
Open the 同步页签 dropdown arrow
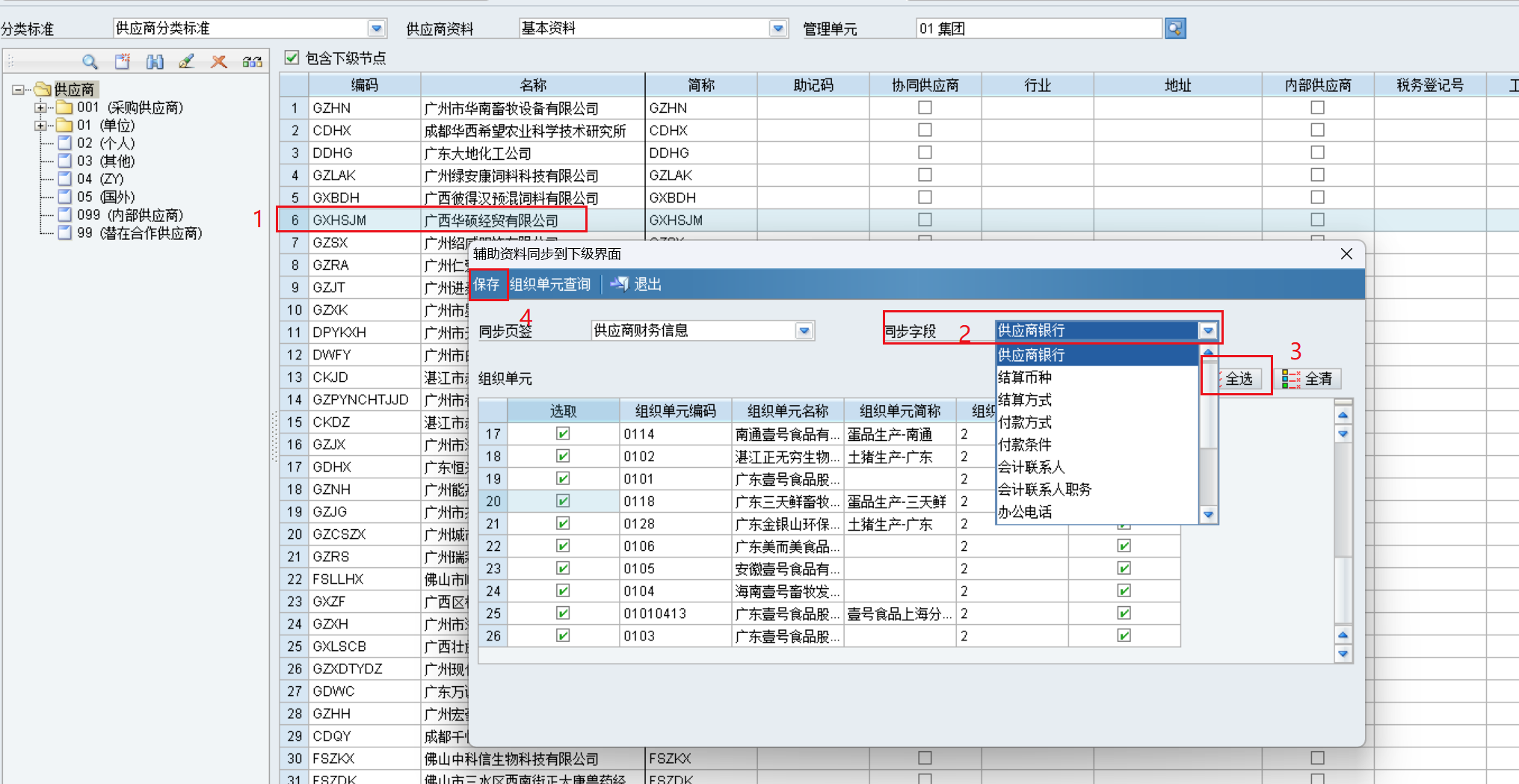click(804, 330)
